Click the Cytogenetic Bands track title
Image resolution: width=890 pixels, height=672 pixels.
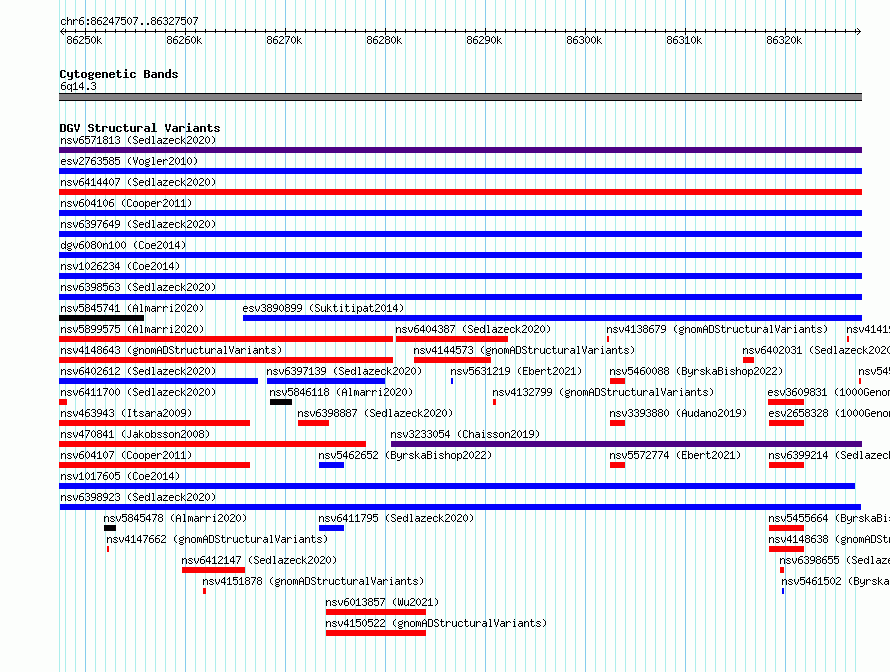point(119,74)
